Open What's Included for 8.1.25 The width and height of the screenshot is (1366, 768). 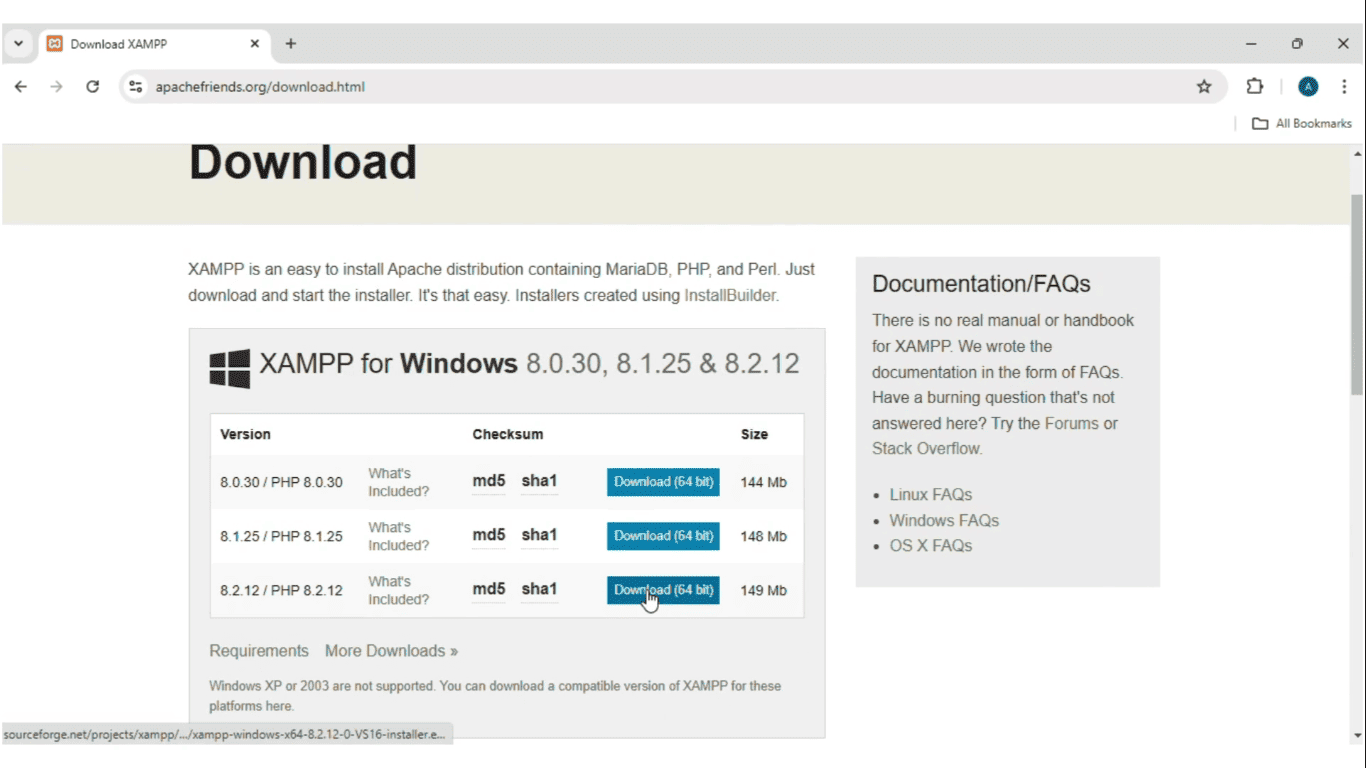click(x=398, y=536)
